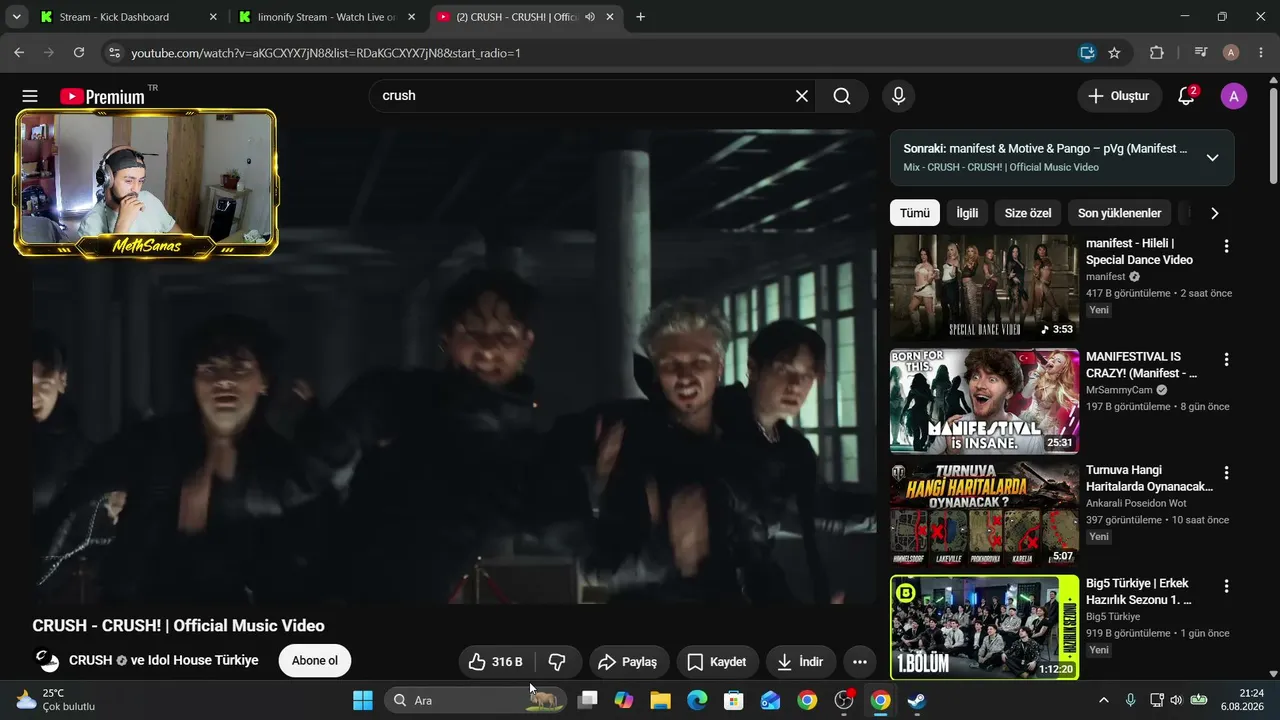Open the MrSammyCam channel link
This screenshot has width=1280, height=720.
pos(1119,390)
